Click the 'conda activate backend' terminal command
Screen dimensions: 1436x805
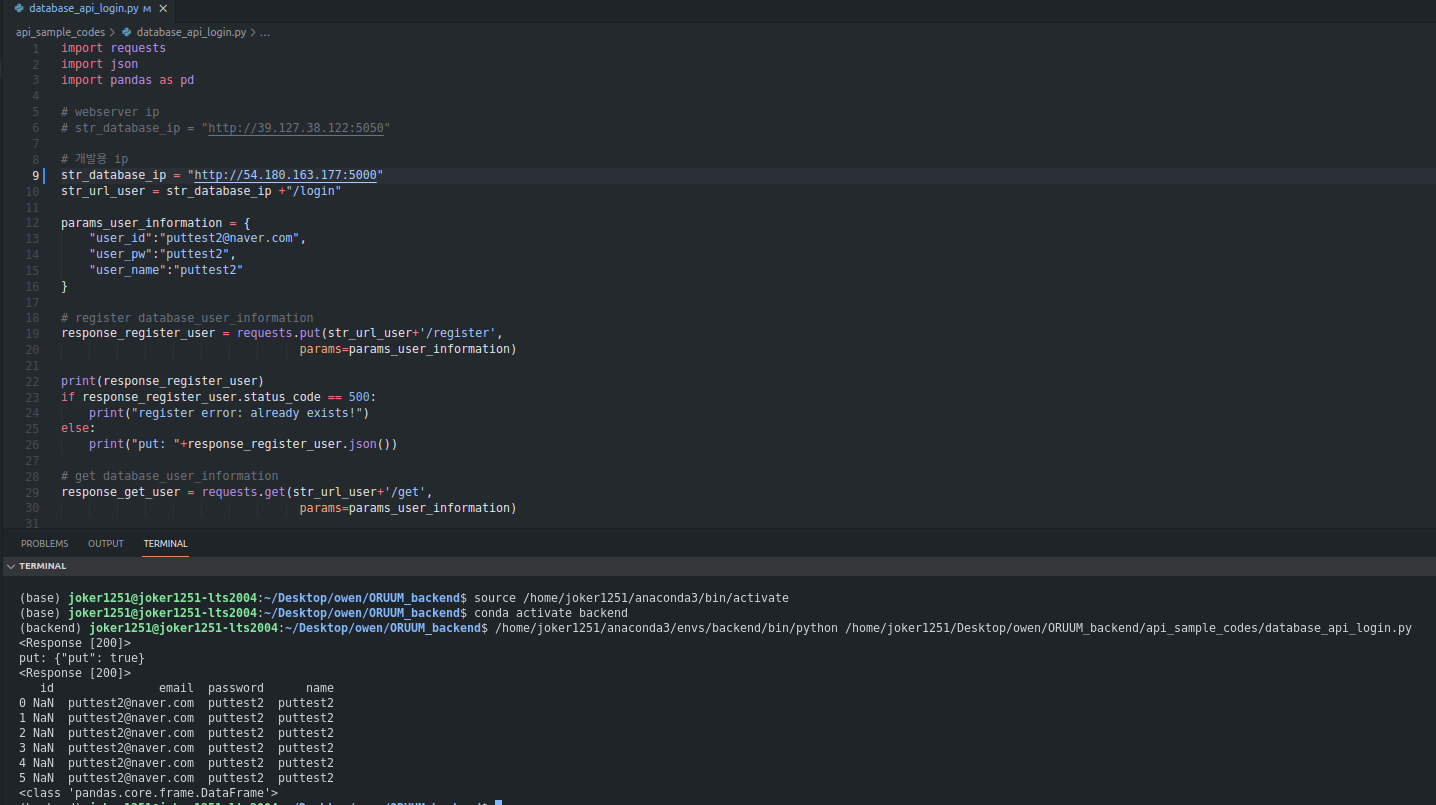(x=551, y=613)
